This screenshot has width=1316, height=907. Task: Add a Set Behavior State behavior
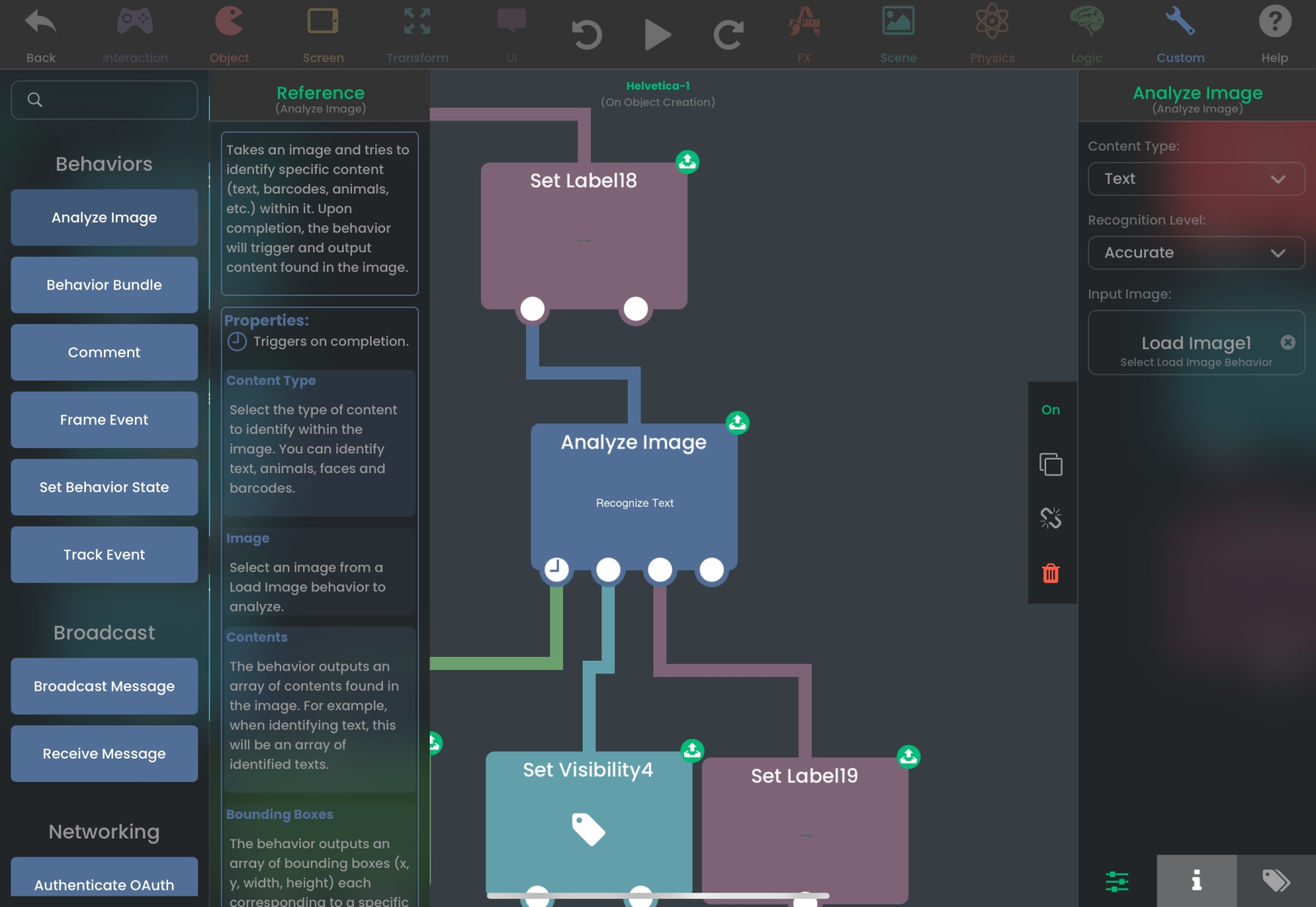point(104,487)
